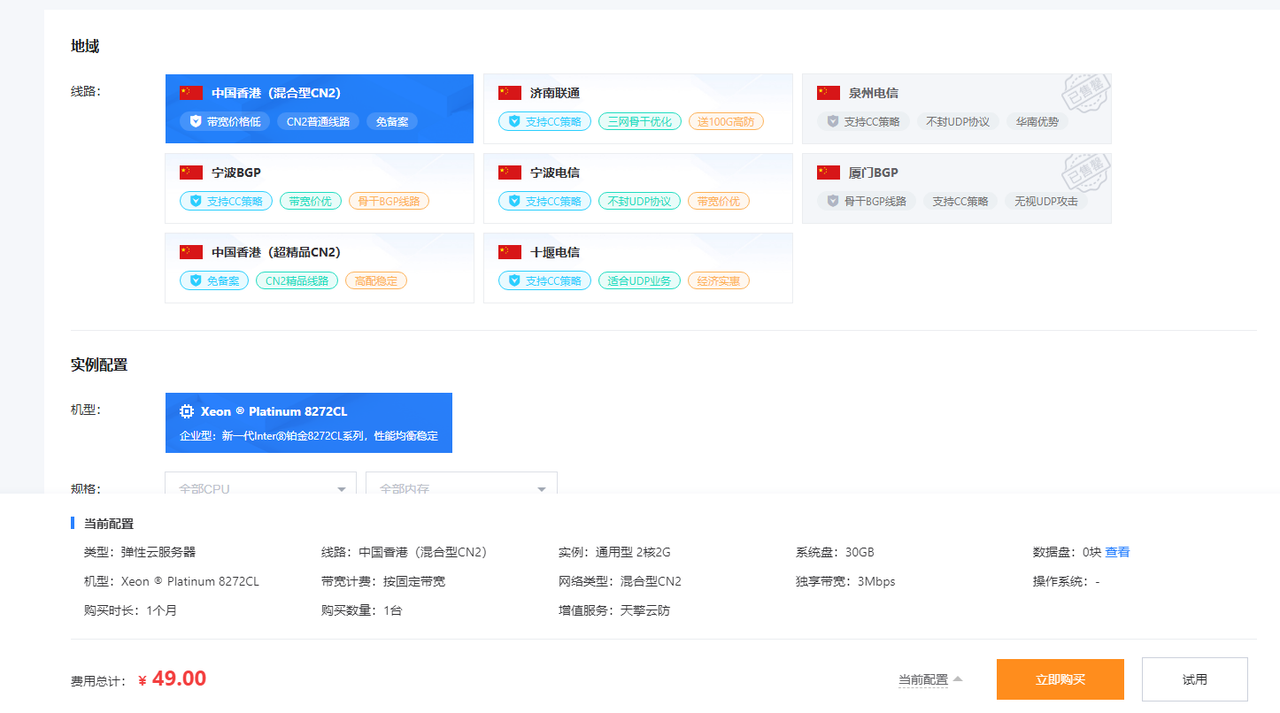Click the 试用 trial button
Screen dimensions: 1280x713
(1194, 680)
